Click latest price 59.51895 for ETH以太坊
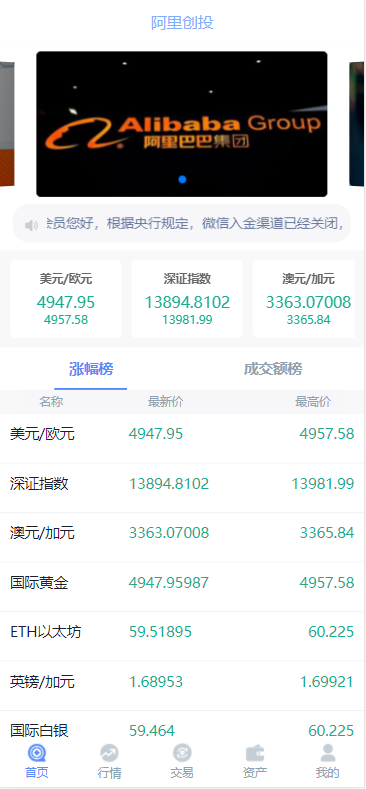366x789 pixels. (160, 632)
